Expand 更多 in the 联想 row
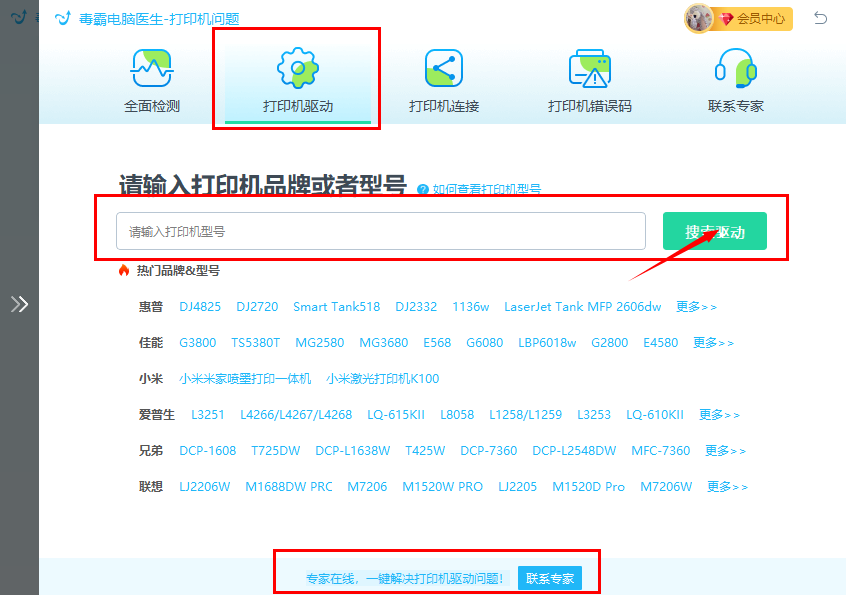 (727, 487)
